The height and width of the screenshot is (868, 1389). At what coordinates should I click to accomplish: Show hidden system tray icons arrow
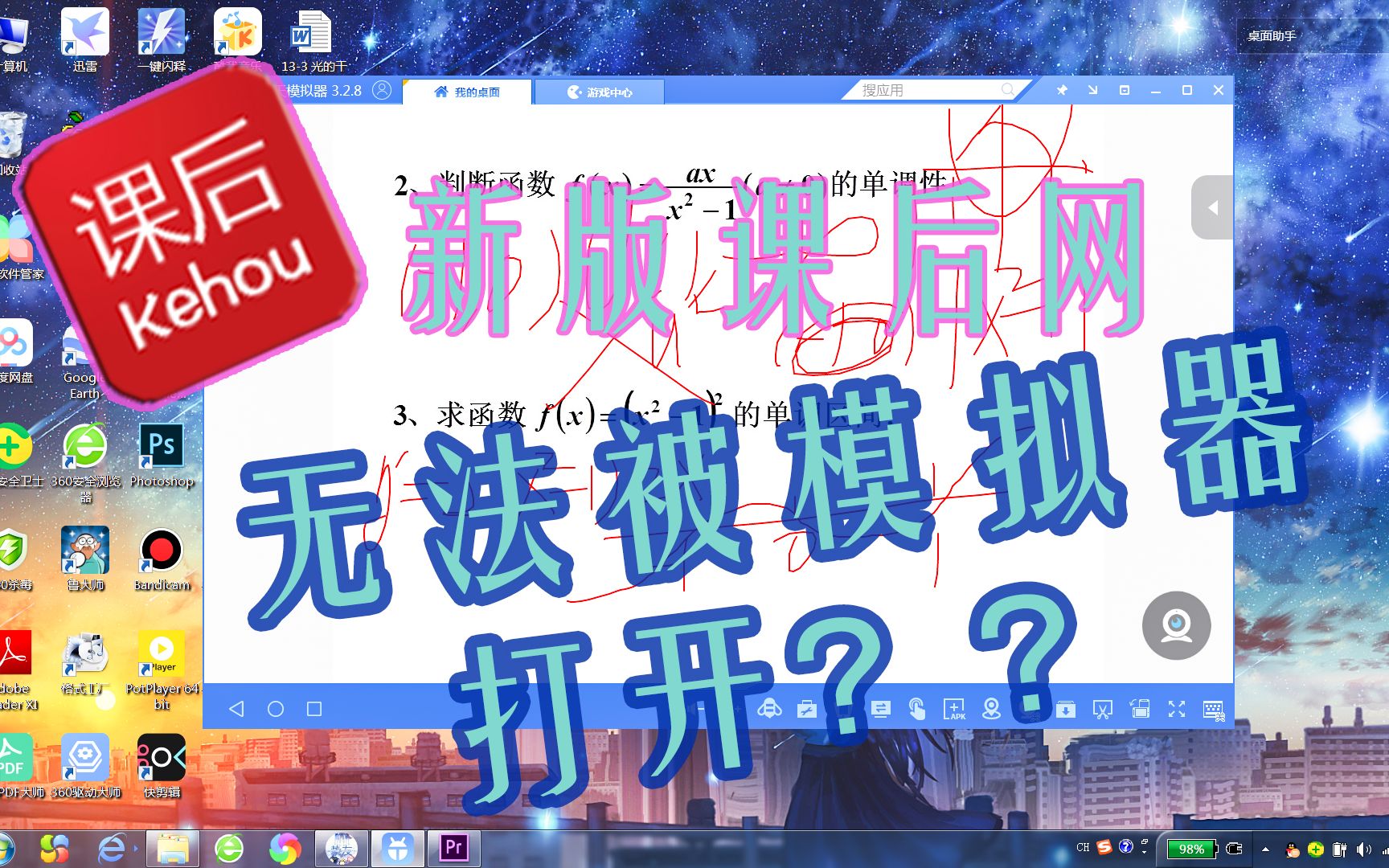click(x=1266, y=849)
